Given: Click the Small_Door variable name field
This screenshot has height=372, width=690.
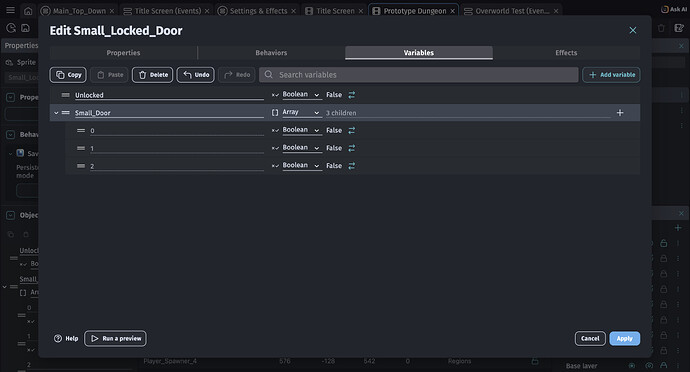Looking at the screenshot, I should coord(169,113).
